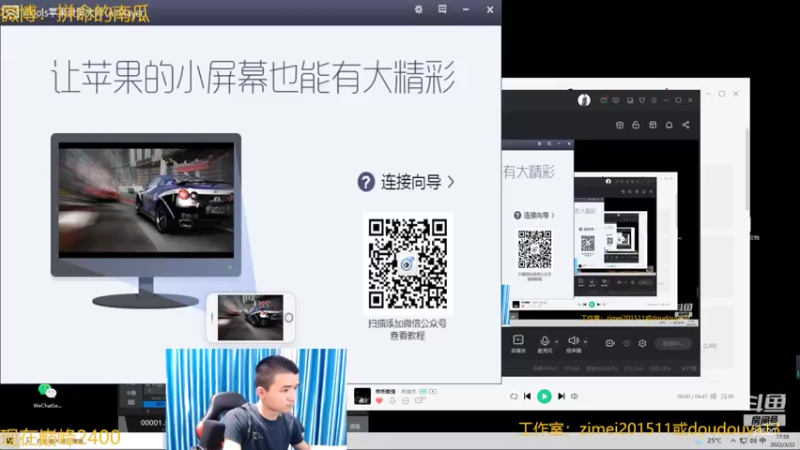Screen dimensions: 800x450
Task: Open user avatar in streaming tool title bar
Action: pyautogui.click(x=584, y=100)
